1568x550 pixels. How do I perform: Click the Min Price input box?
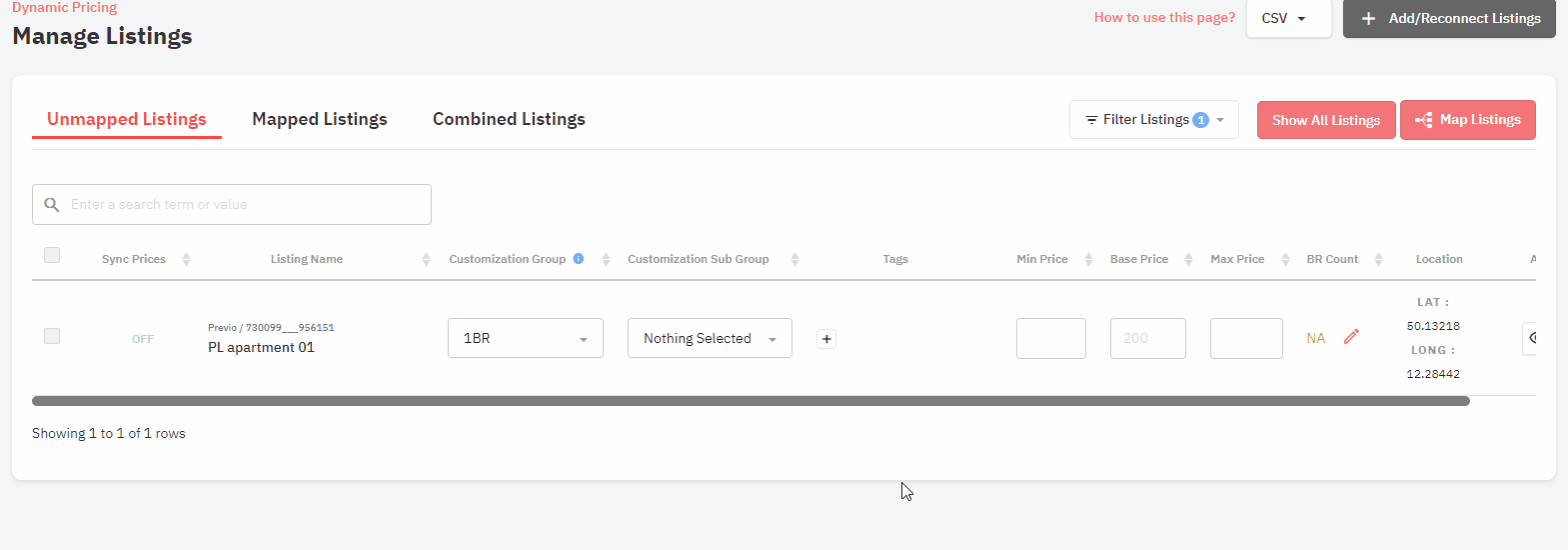1051,338
